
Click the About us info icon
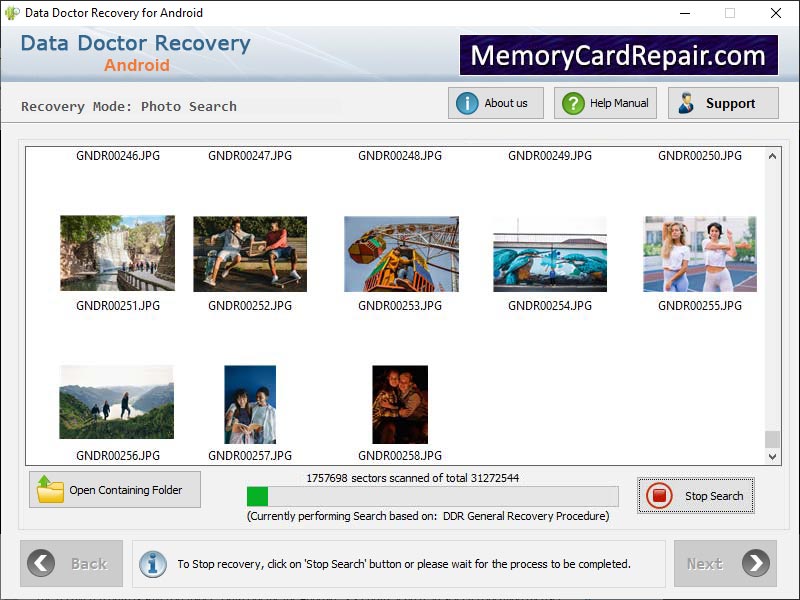466,102
